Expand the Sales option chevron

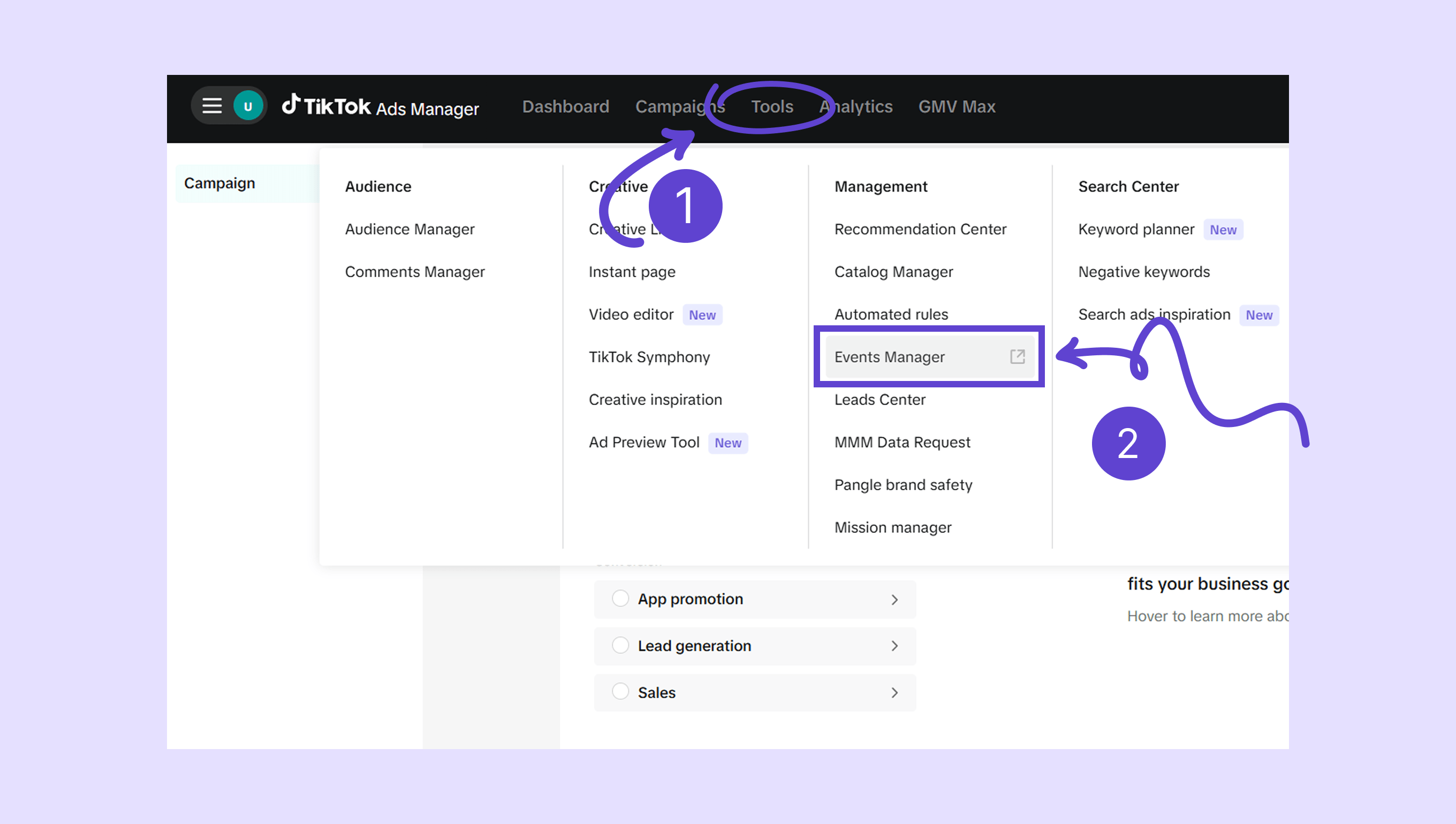[894, 693]
